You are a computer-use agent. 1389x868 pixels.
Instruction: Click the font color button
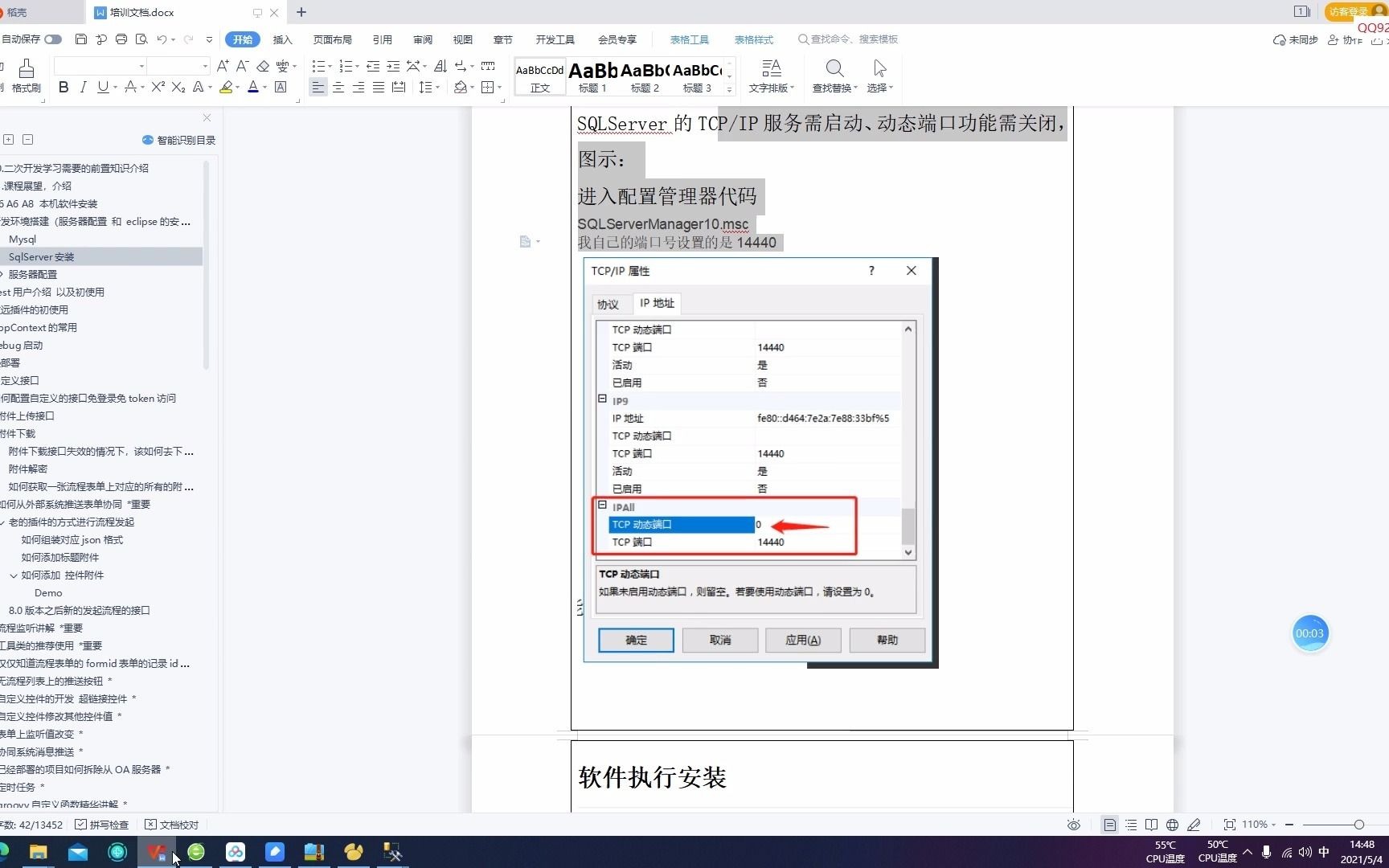point(253,87)
